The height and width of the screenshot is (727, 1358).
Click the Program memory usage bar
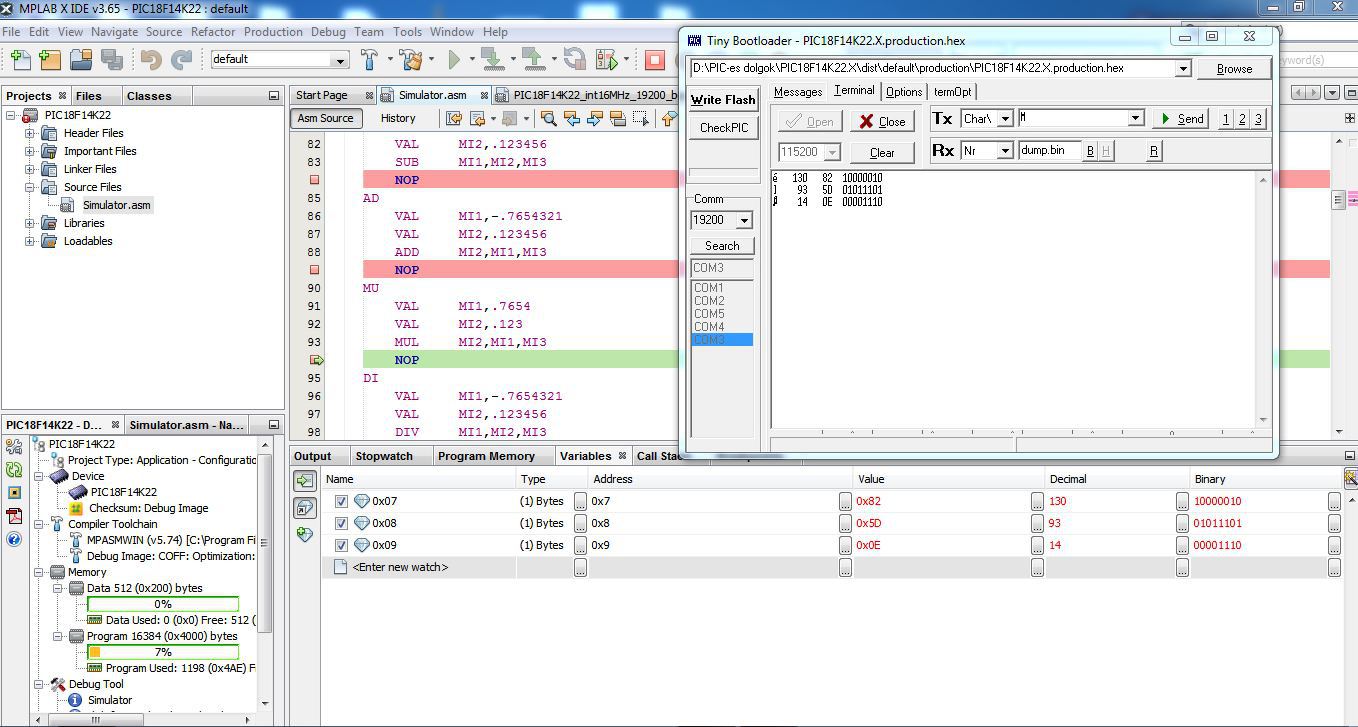coord(163,652)
